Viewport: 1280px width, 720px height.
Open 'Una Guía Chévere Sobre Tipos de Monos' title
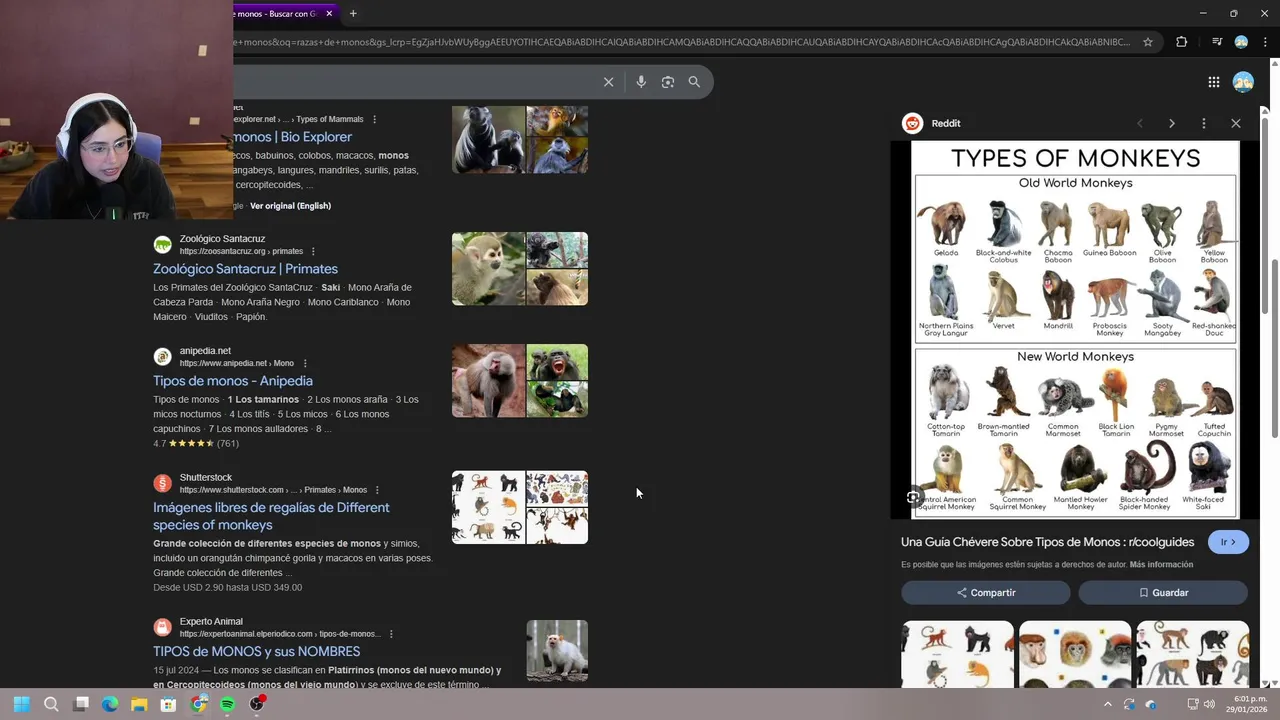(x=1047, y=542)
